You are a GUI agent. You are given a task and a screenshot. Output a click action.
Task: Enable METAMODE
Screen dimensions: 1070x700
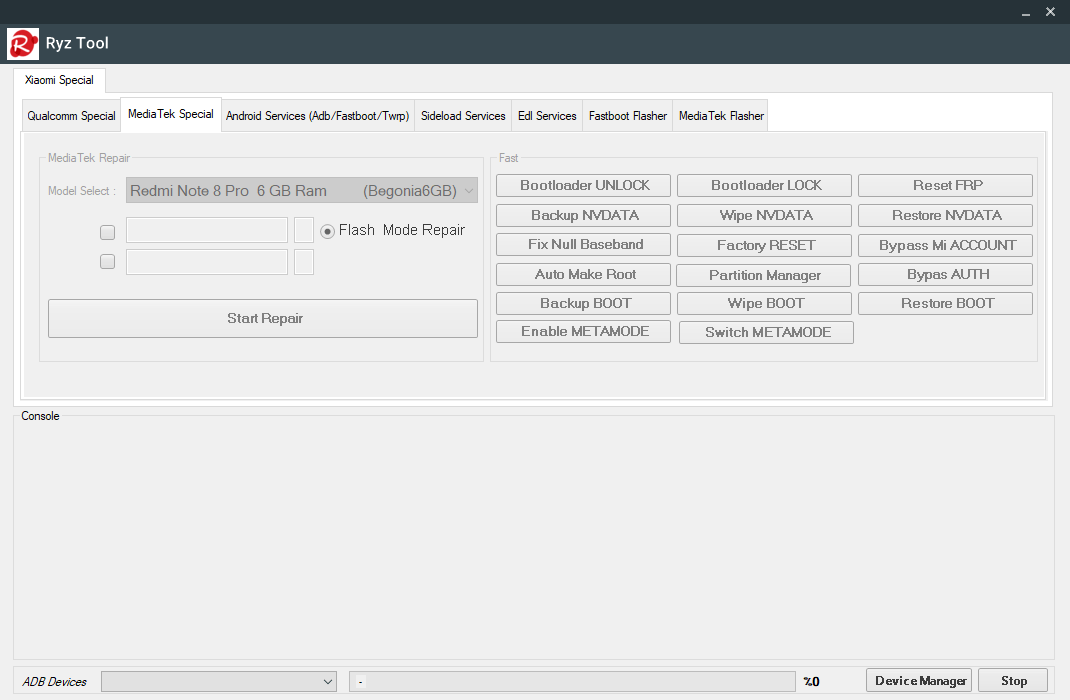[x=583, y=331]
